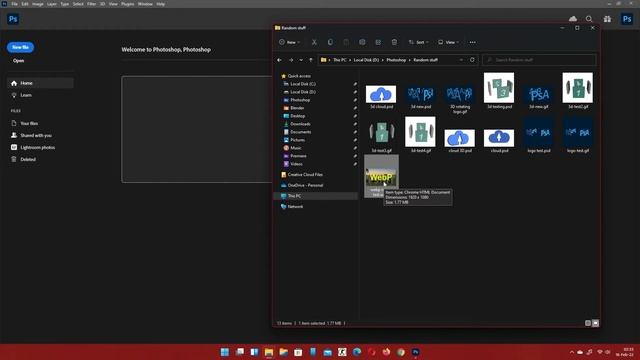
Task: Click the Forward arrow in File Explorer
Action: coord(291,60)
